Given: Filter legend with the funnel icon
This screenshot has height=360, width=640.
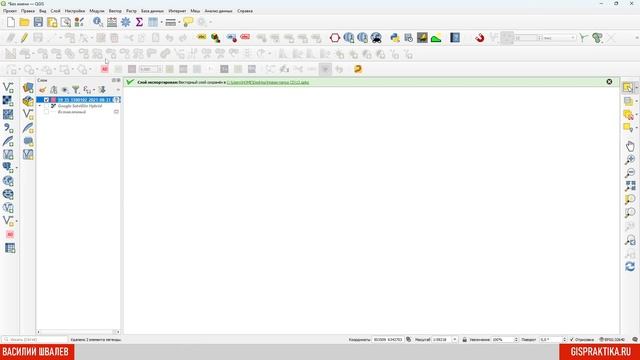Looking at the screenshot, I should [76, 90].
